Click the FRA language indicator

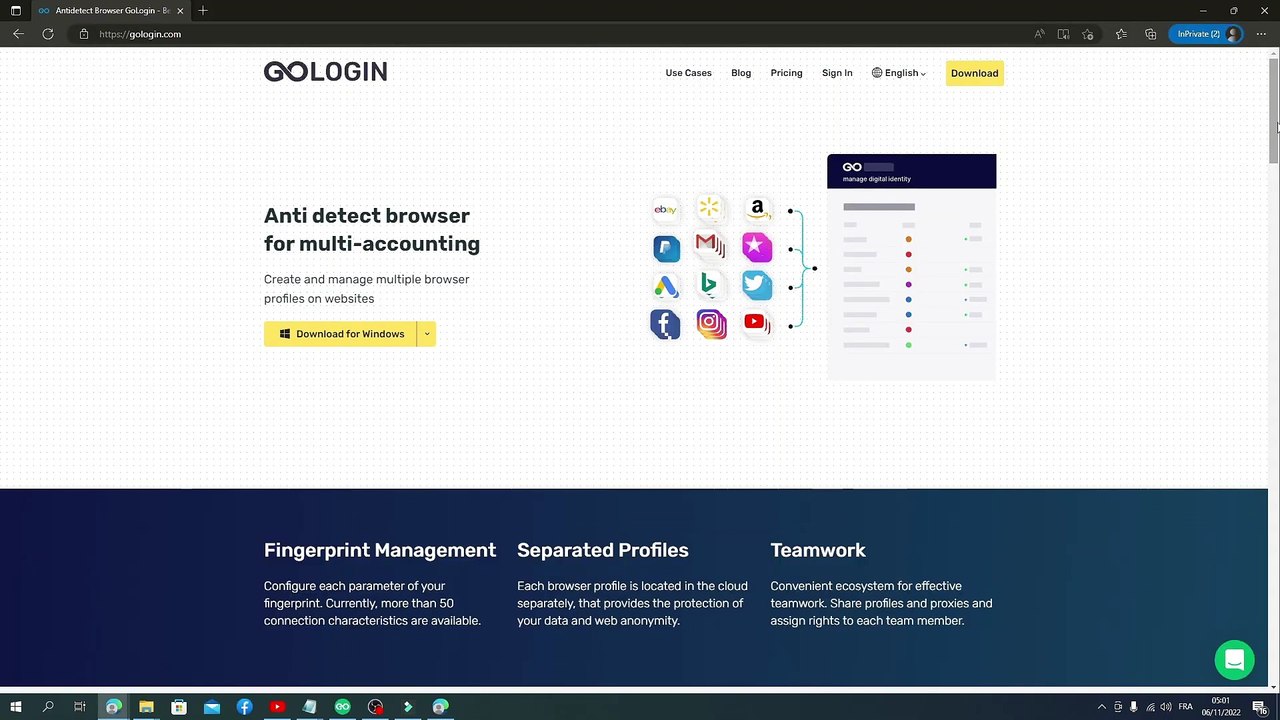pyautogui.click(x=1185, y=707)
